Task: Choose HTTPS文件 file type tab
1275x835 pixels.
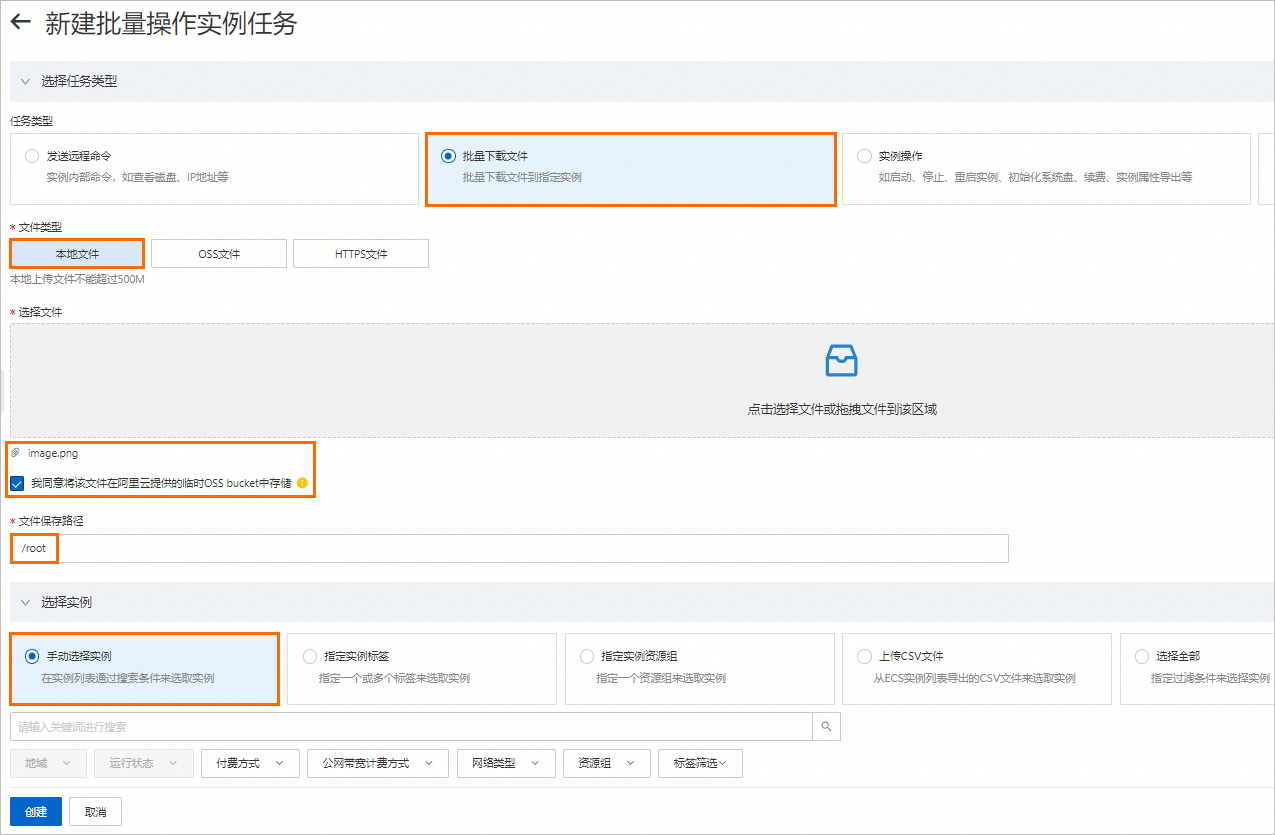Action: point(361,254)
